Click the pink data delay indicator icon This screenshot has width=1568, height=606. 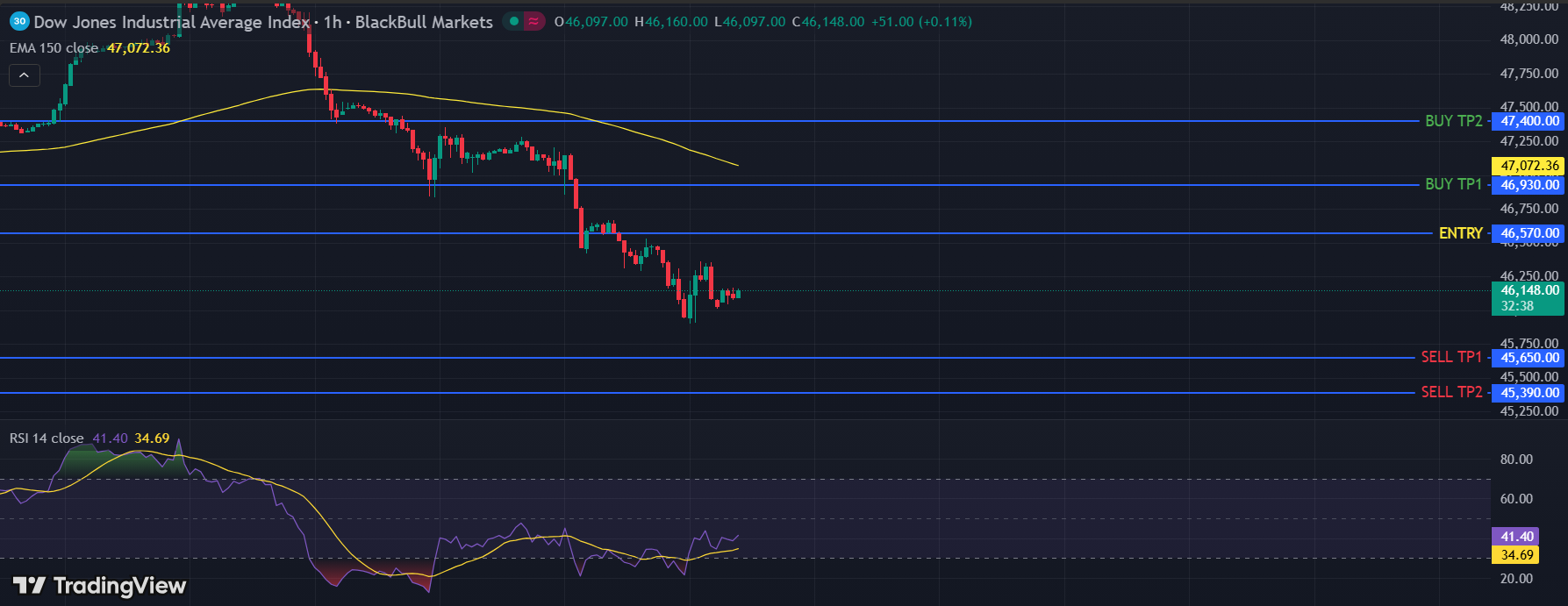(533, 22)
